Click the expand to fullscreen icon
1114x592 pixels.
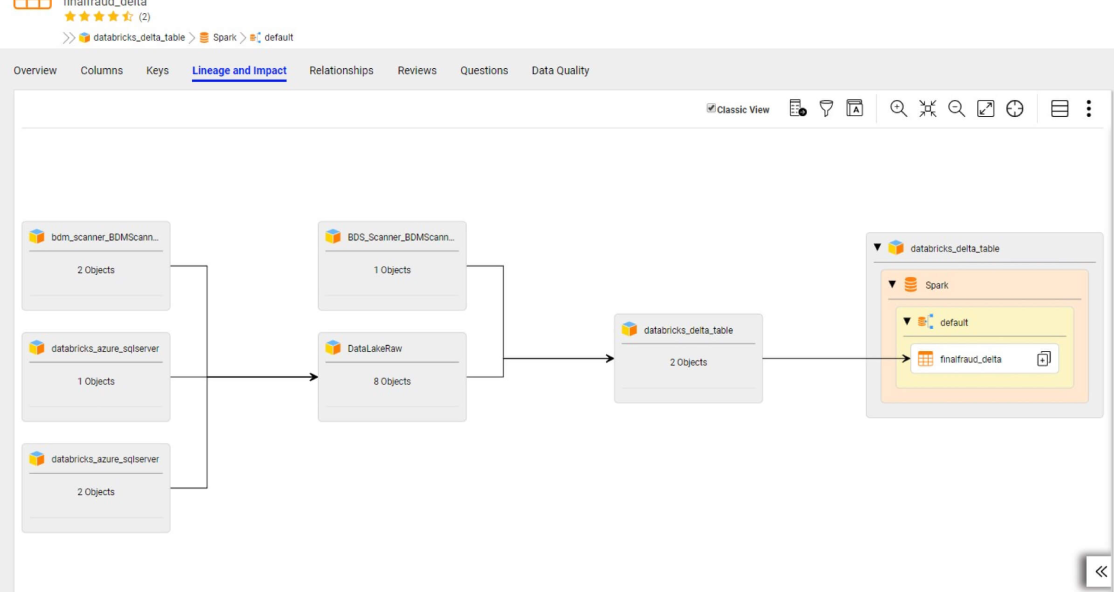[985, 109]
